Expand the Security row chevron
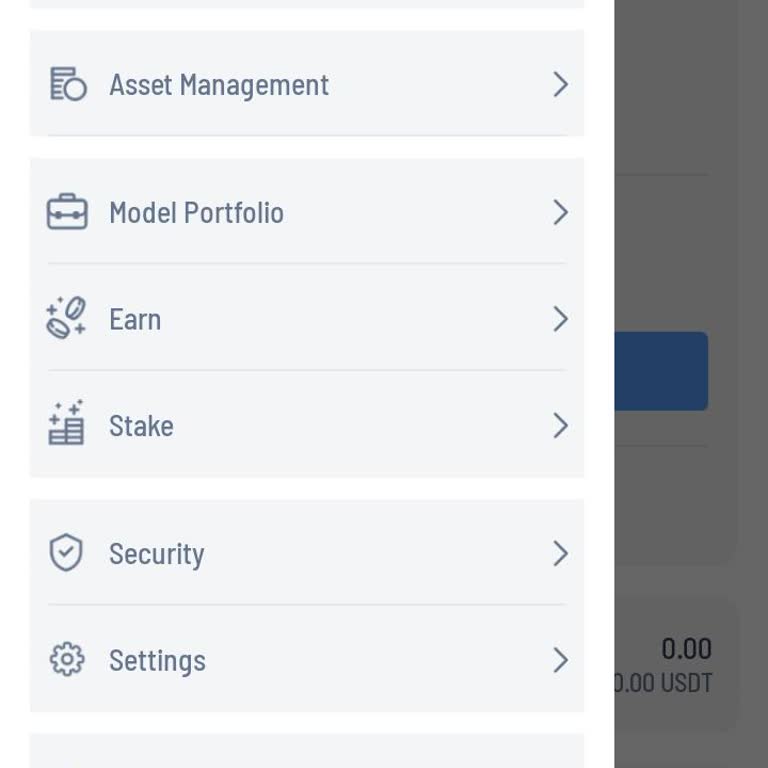 point(560,553)
